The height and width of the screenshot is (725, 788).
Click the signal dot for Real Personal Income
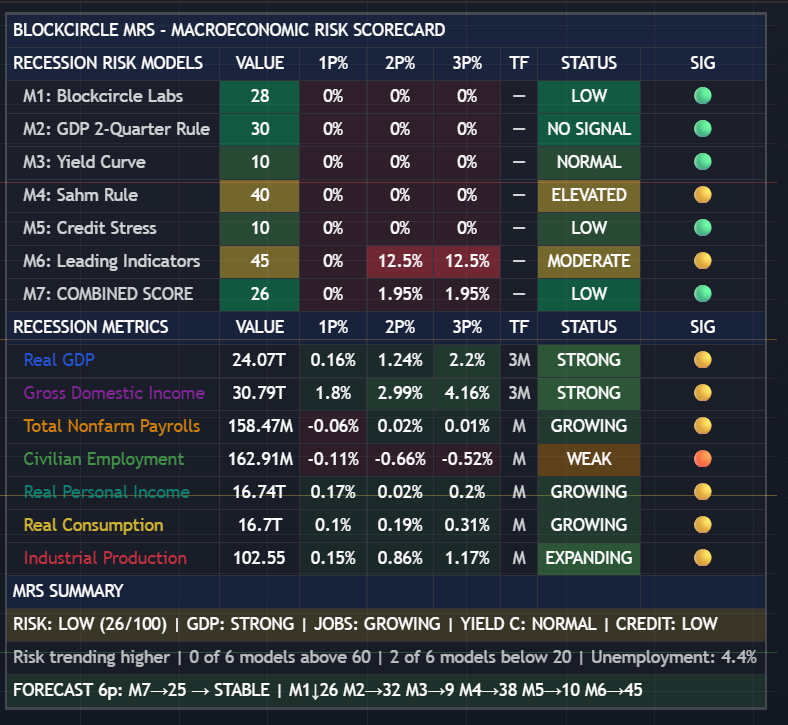pyautogui.click(x=703, y=491)
